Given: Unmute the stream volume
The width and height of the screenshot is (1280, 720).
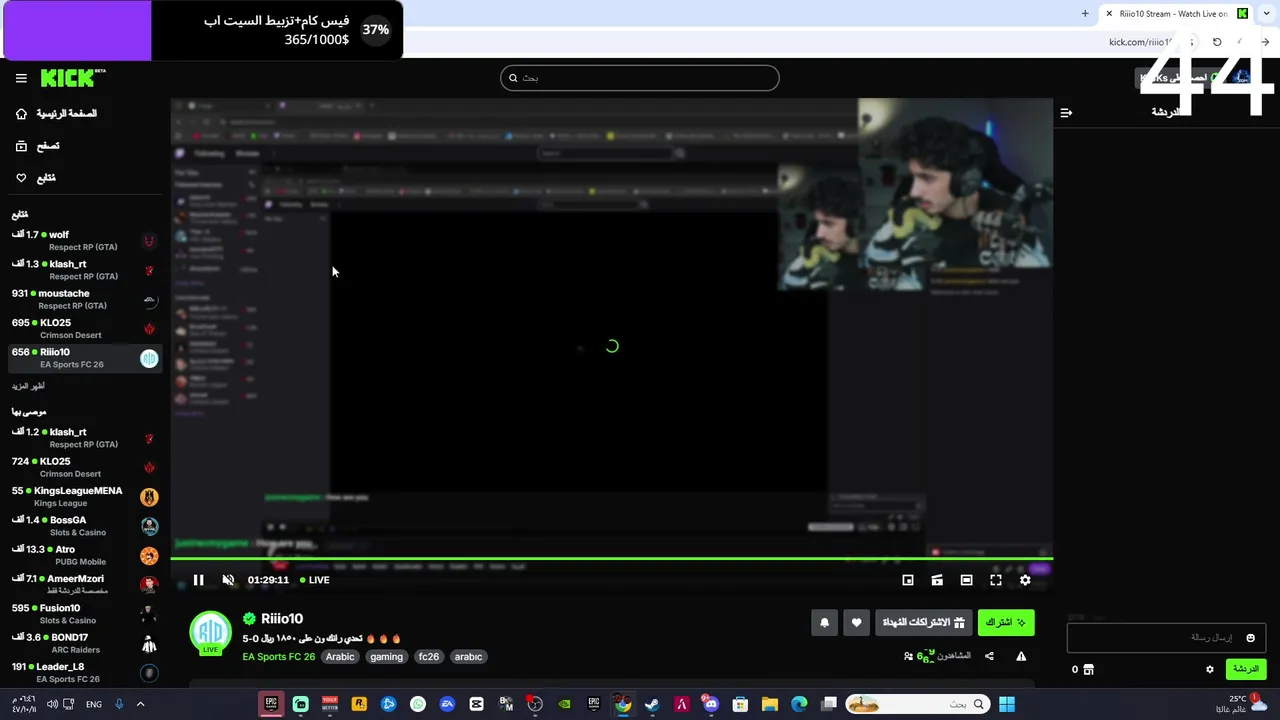Looking at the screenshot, I should 228,580.
